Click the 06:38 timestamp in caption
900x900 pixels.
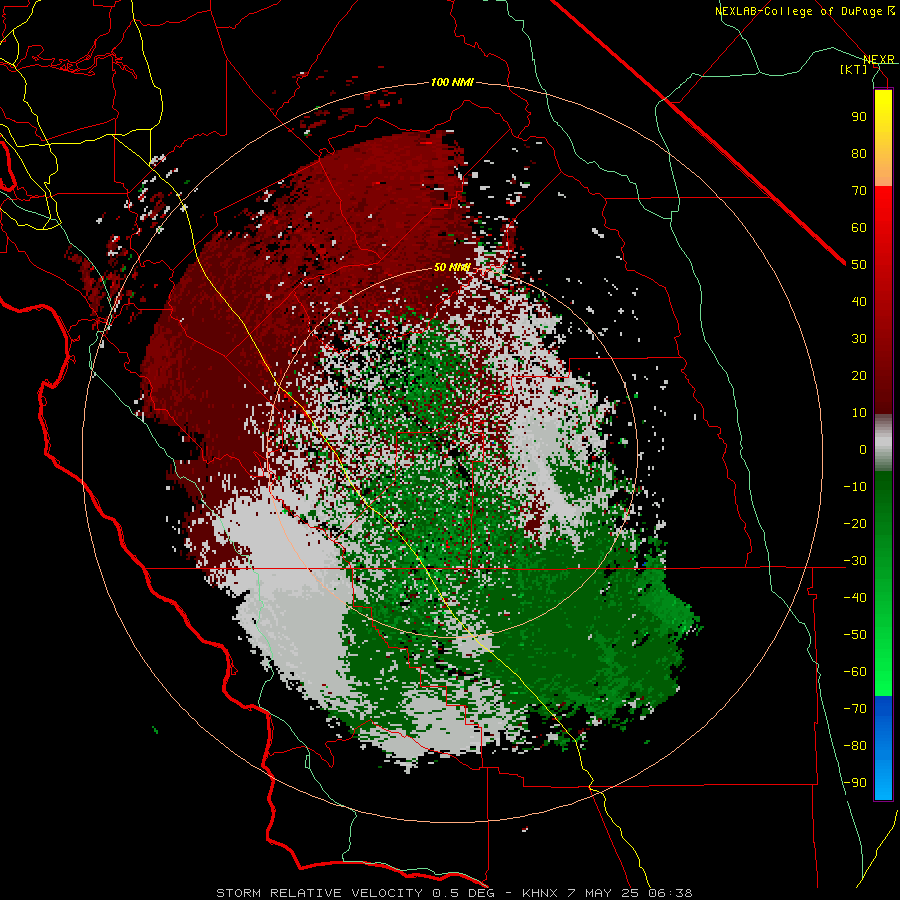(670, 893)
